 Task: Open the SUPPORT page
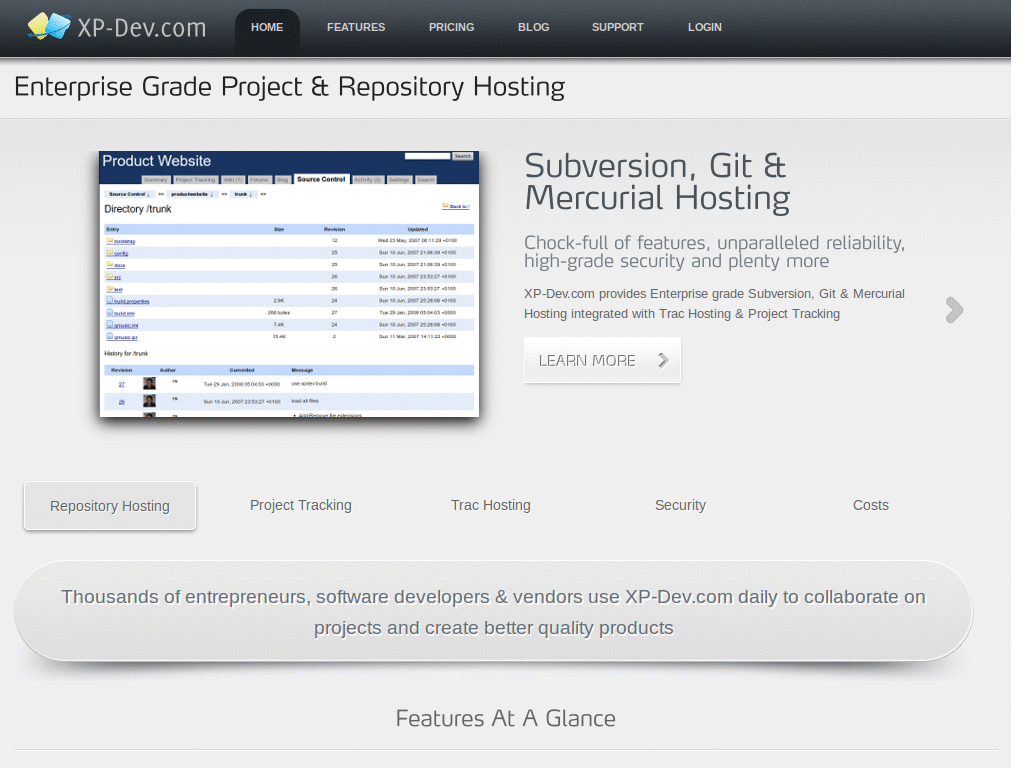click(x=618, y=27)
